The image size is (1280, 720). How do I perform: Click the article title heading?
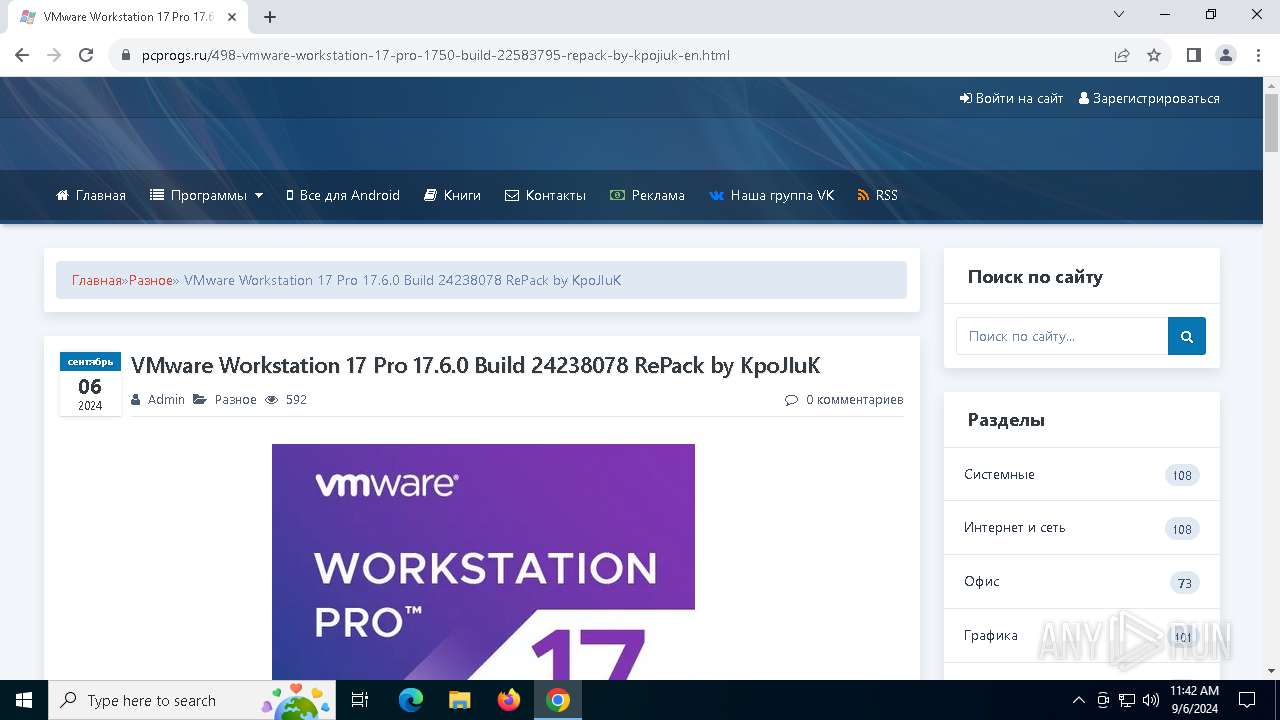(475, 365)
